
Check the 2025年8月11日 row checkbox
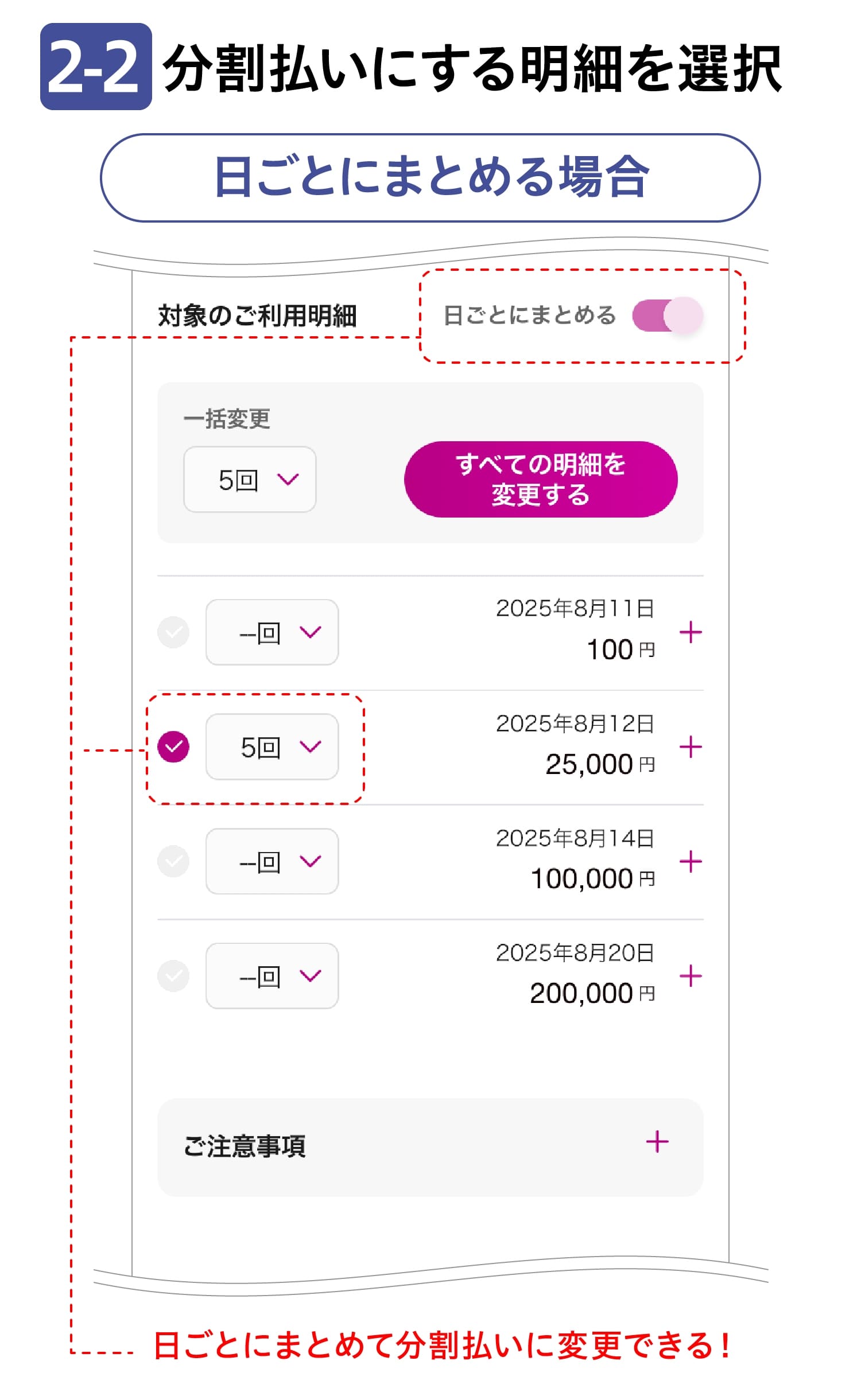point(173,632)
